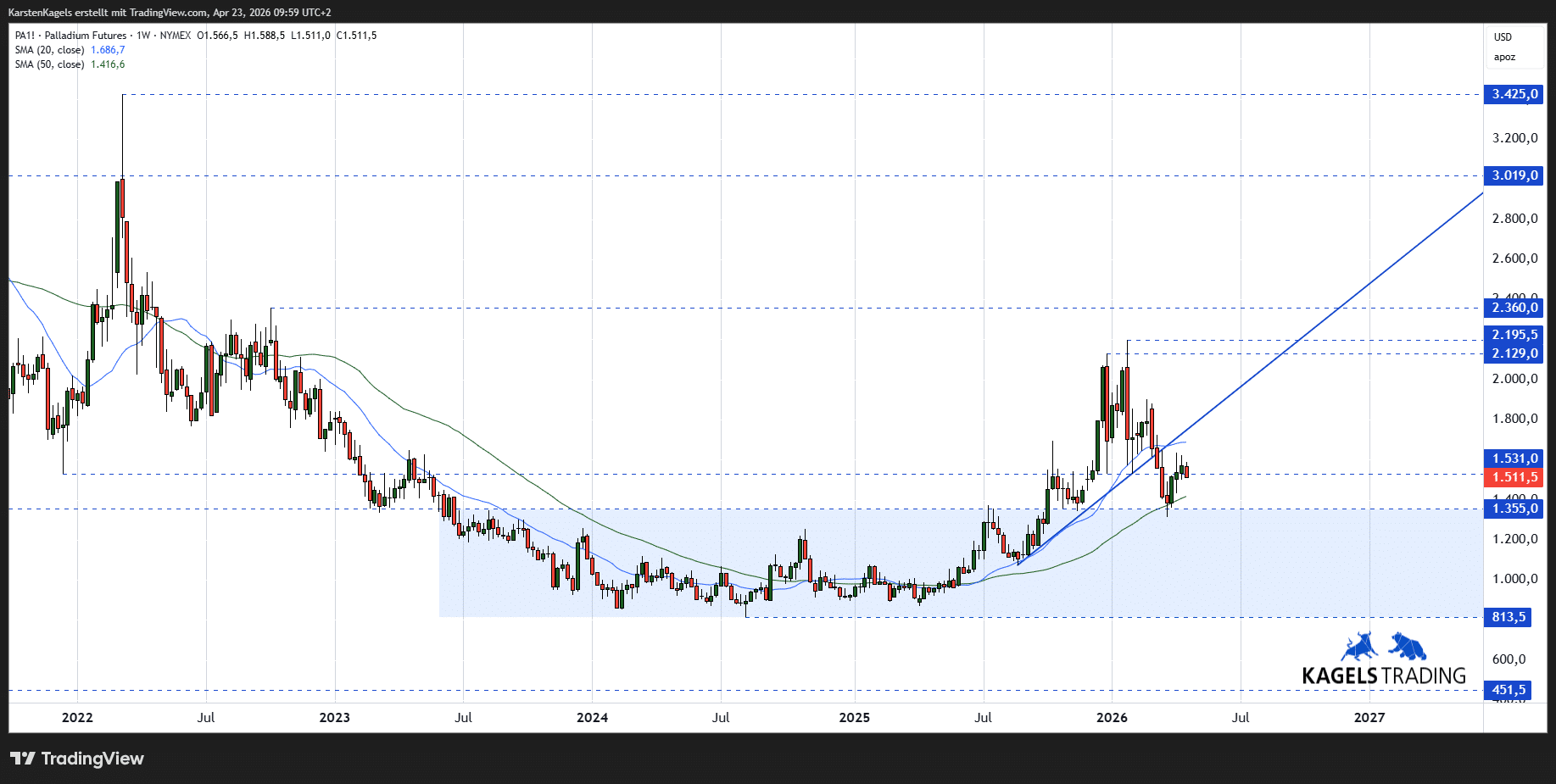The width and height of the screenshot is (1556, 784).
Task: Click the 2022 label on the time axis
Action: 77,718
